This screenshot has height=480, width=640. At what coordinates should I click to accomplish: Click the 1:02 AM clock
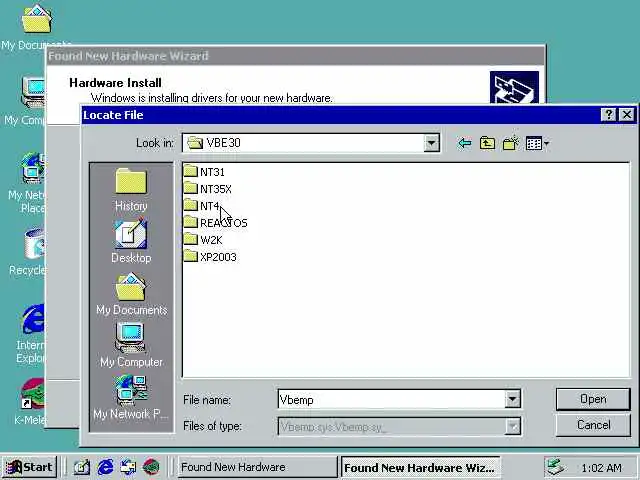click(602, 468)
